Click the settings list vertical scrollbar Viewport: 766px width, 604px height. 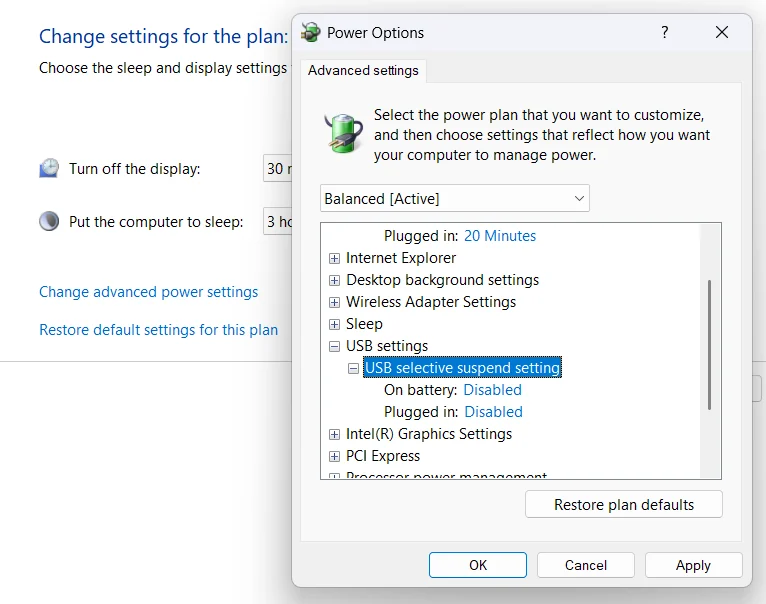[710, 344]
